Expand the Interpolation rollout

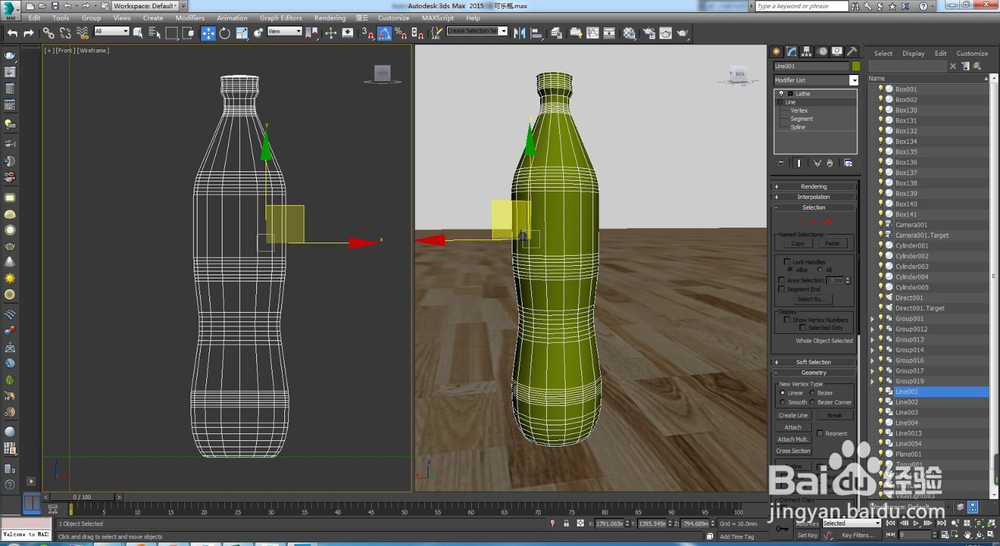click(814, 197)
